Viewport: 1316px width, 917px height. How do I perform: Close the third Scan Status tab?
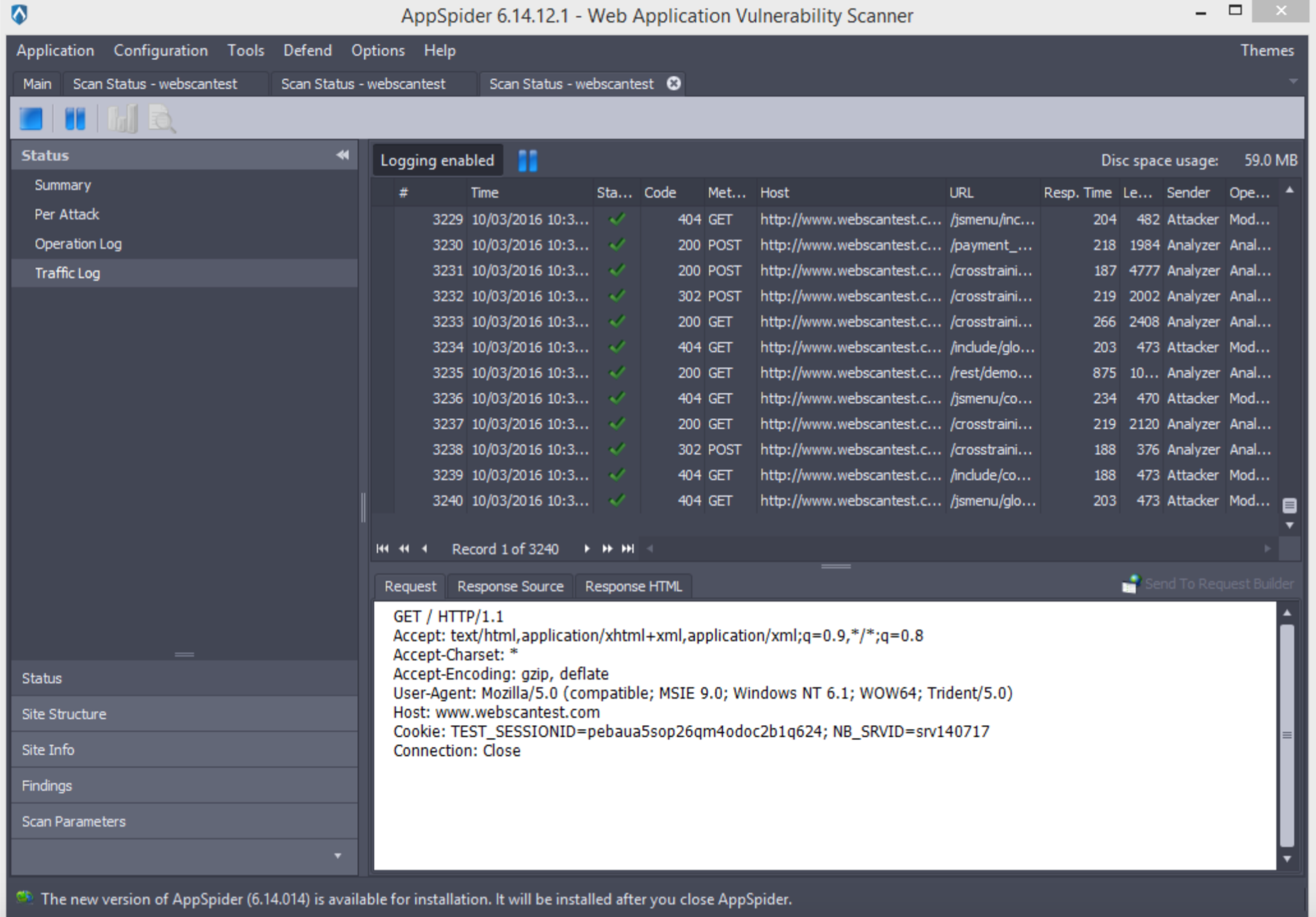[673, 83]
